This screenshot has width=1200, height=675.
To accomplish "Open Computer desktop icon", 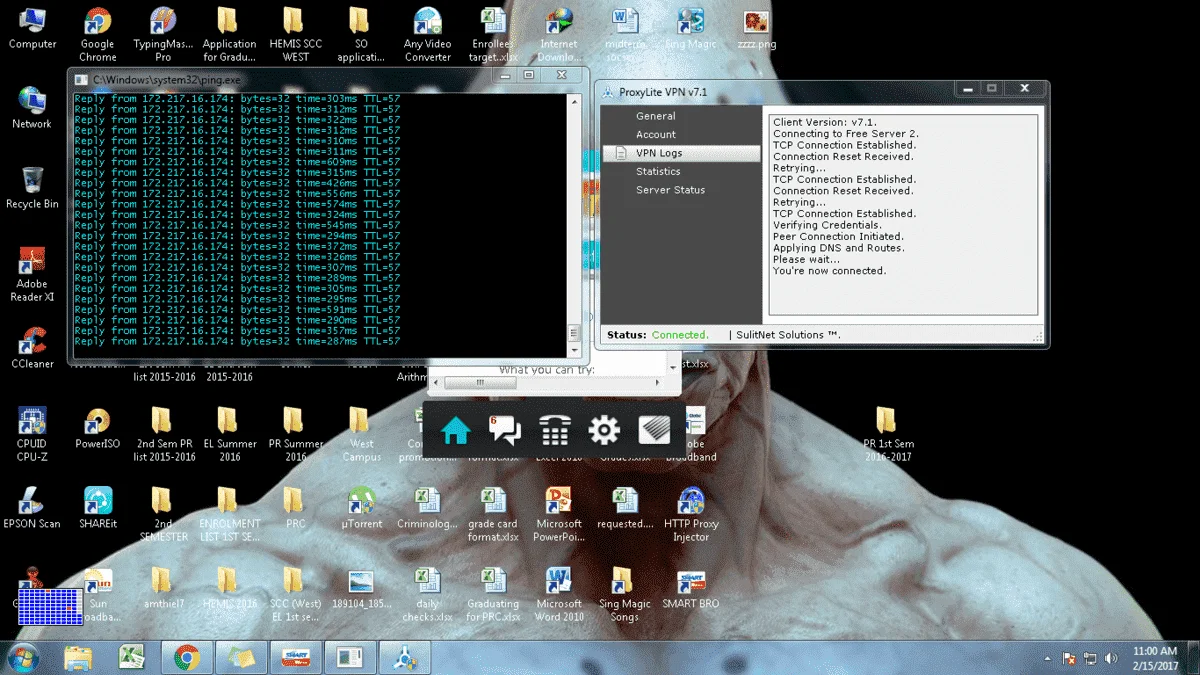I will tap(32, 30).
